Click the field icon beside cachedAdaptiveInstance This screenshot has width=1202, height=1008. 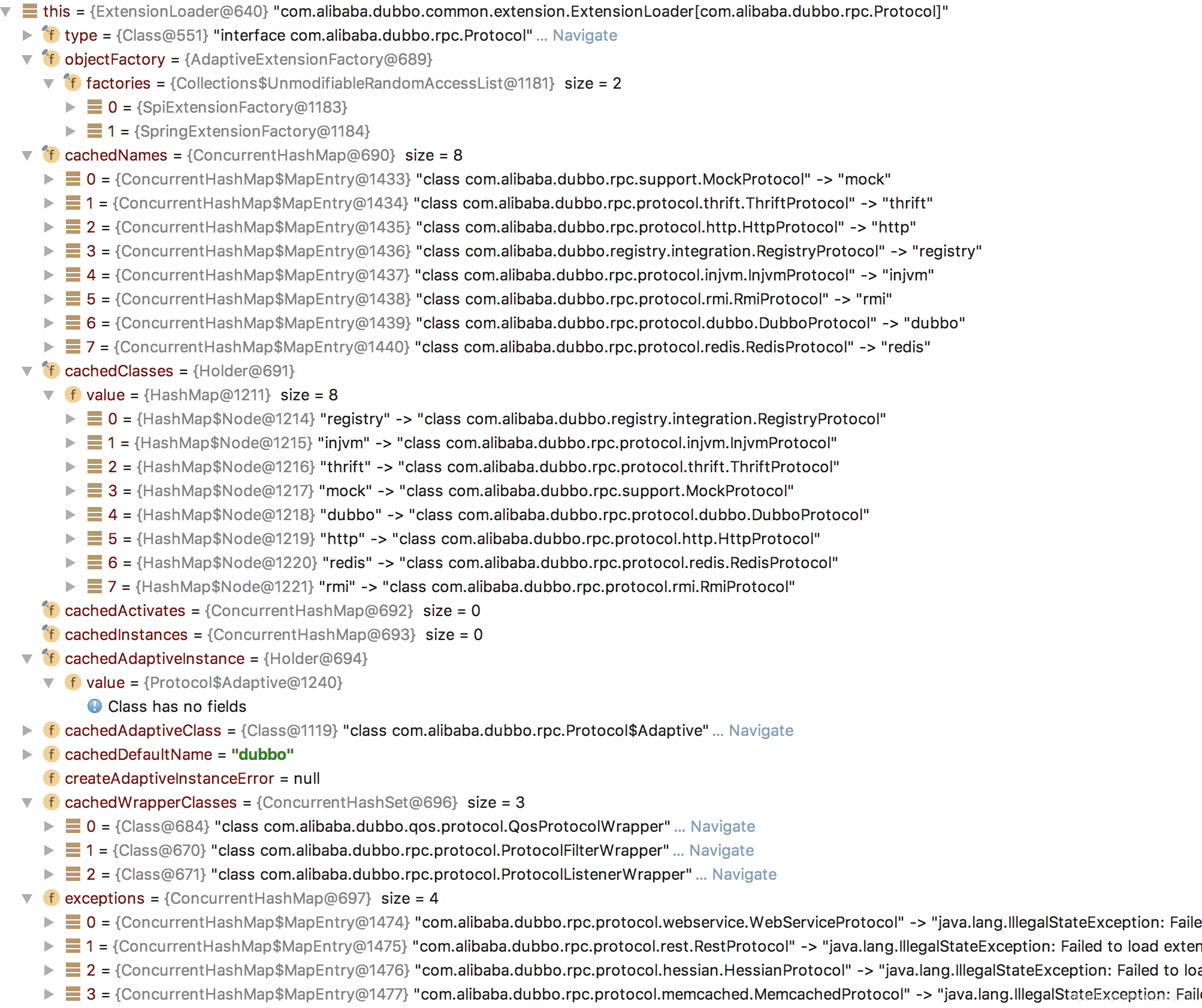click(51, 659)
